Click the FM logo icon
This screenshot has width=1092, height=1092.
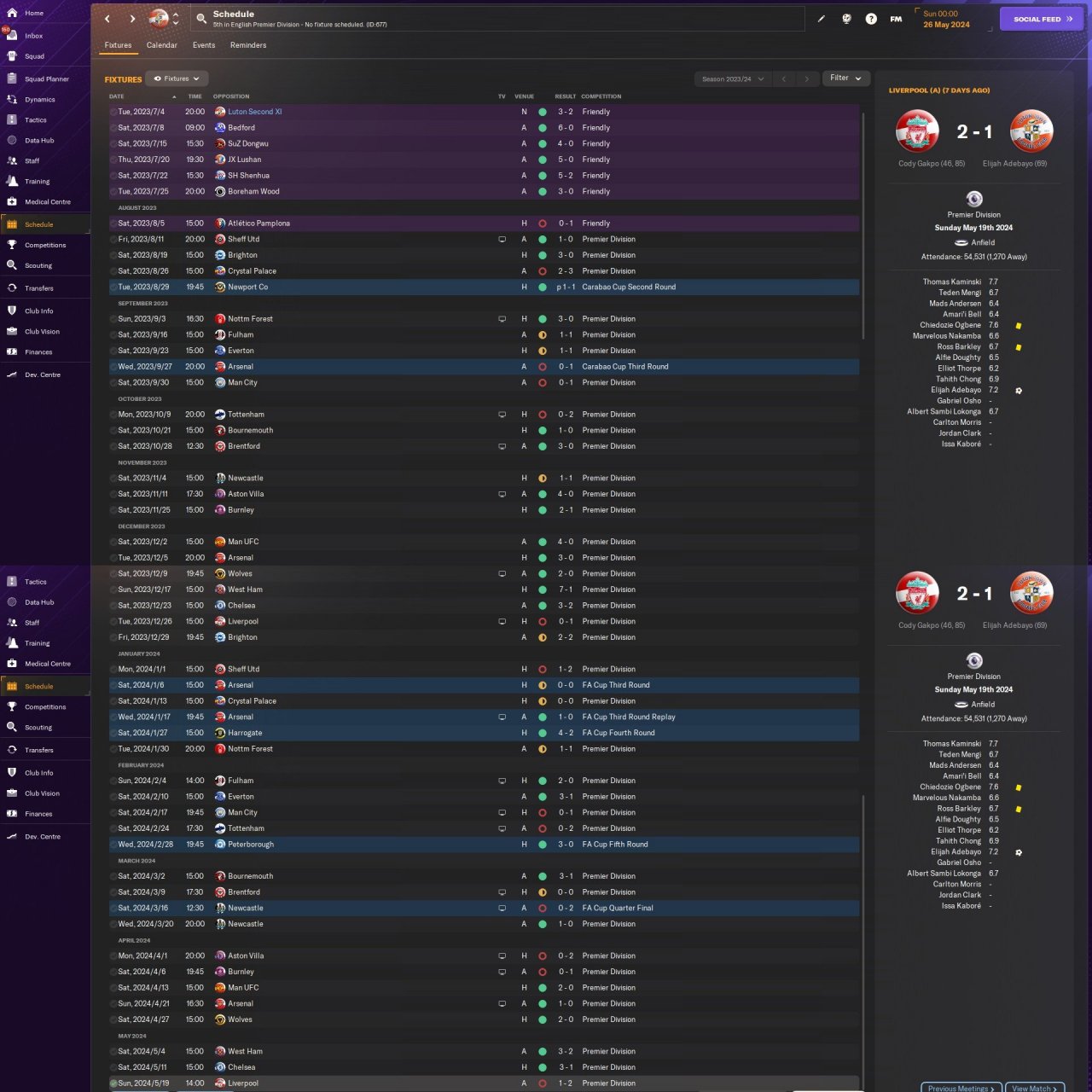[896, 19]
